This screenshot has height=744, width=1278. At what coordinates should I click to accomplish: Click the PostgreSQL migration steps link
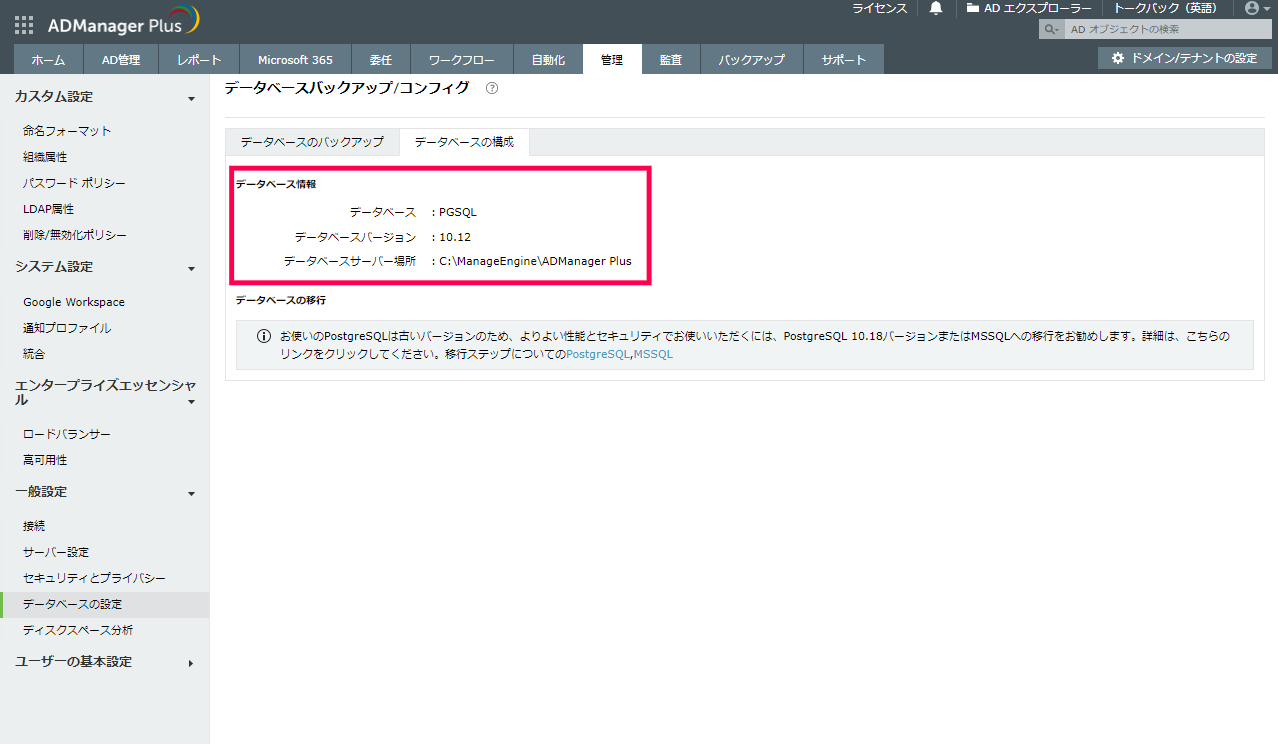click(599, 354)
